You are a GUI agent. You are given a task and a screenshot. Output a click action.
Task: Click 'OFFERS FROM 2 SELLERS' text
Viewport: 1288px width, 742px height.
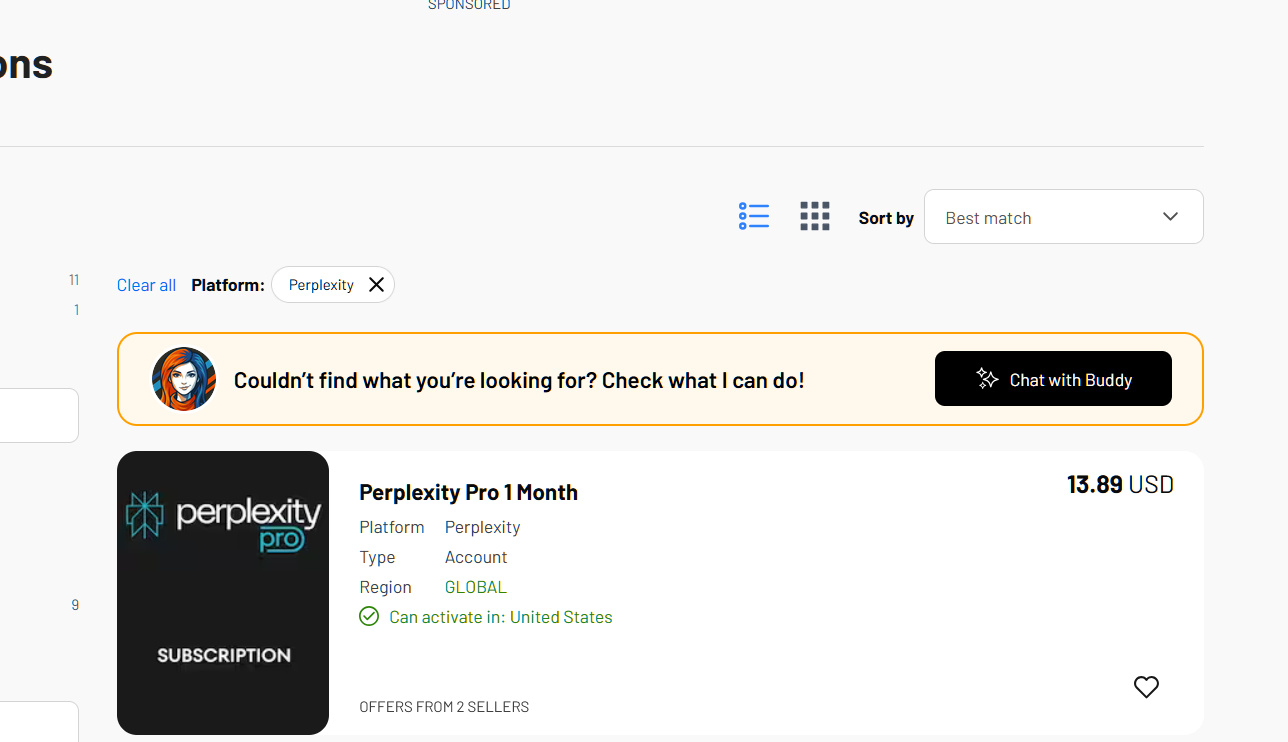point(444,707)
